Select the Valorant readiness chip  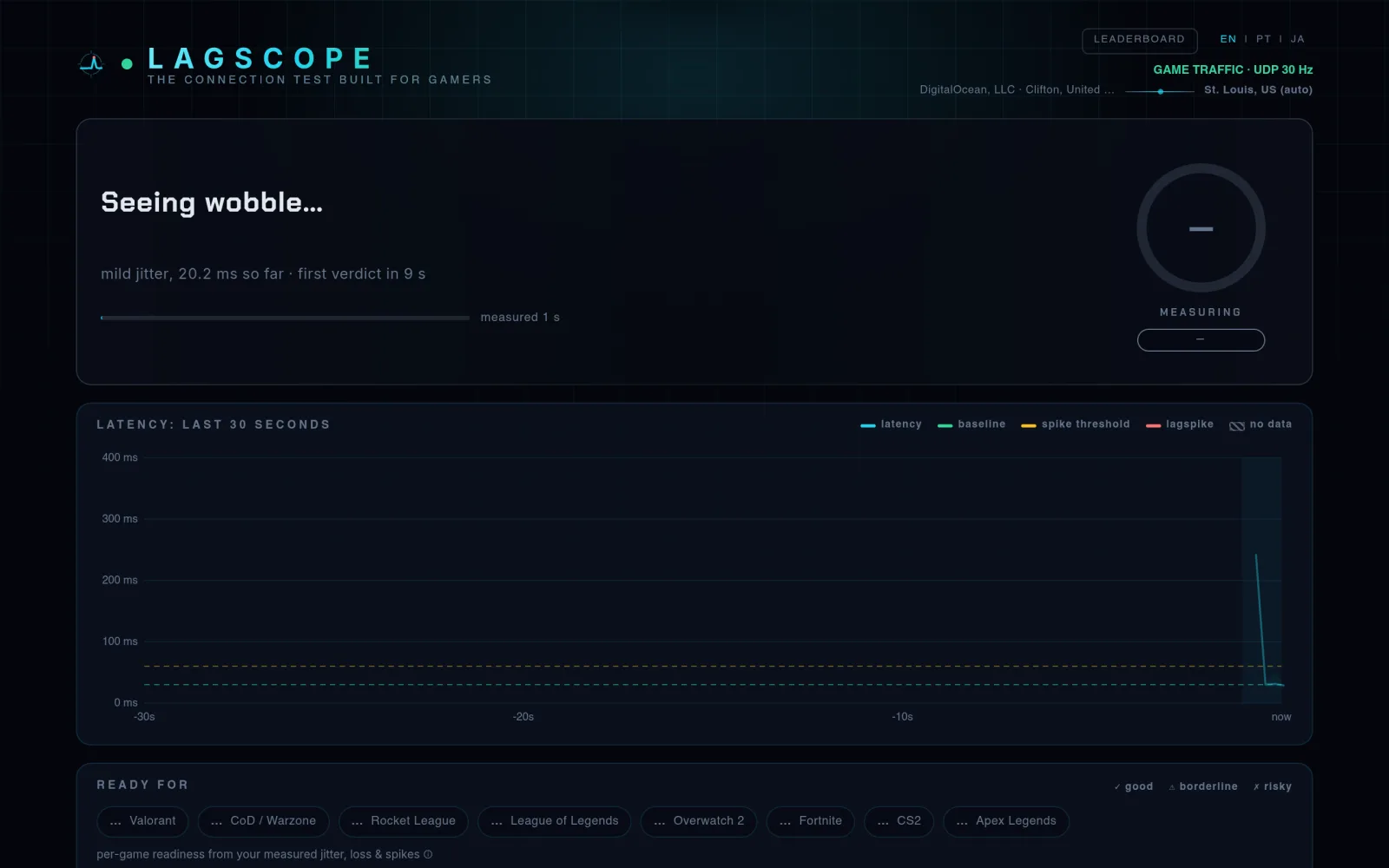click(142, 821)
